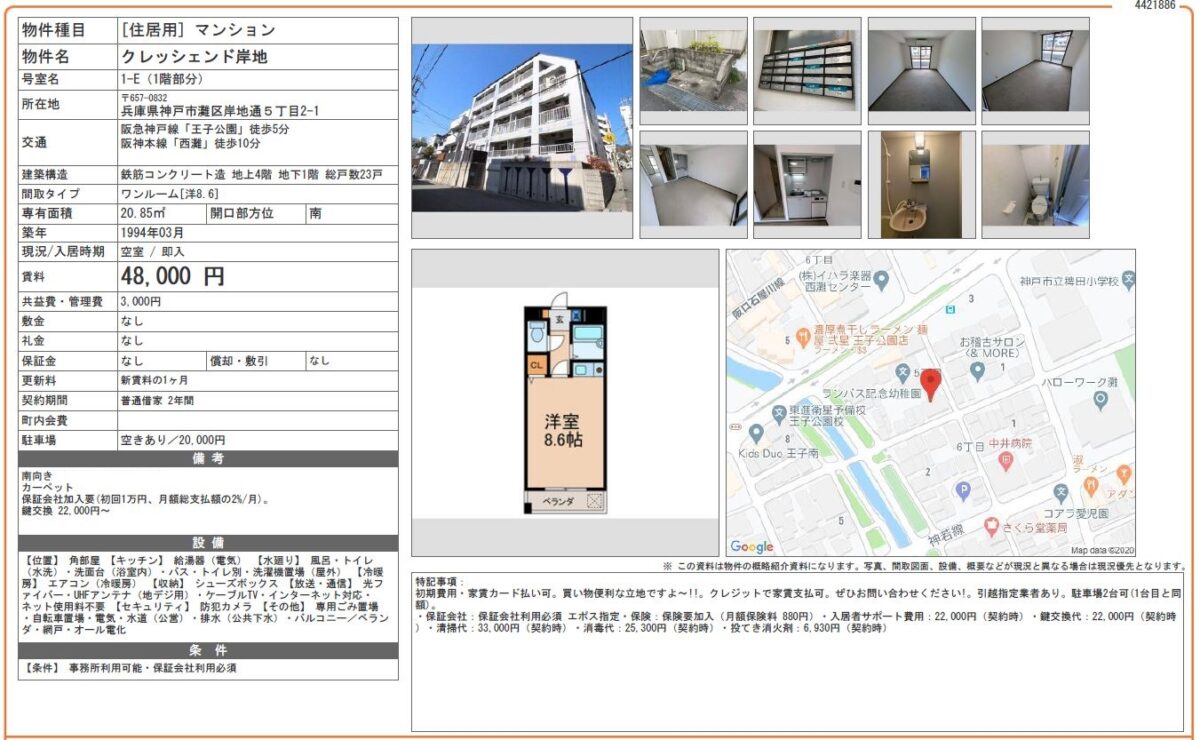Screen dimensions: 1200x740
Task: Click the イハラ楽器 西灘センター map pin
Action: click(881, 280)
